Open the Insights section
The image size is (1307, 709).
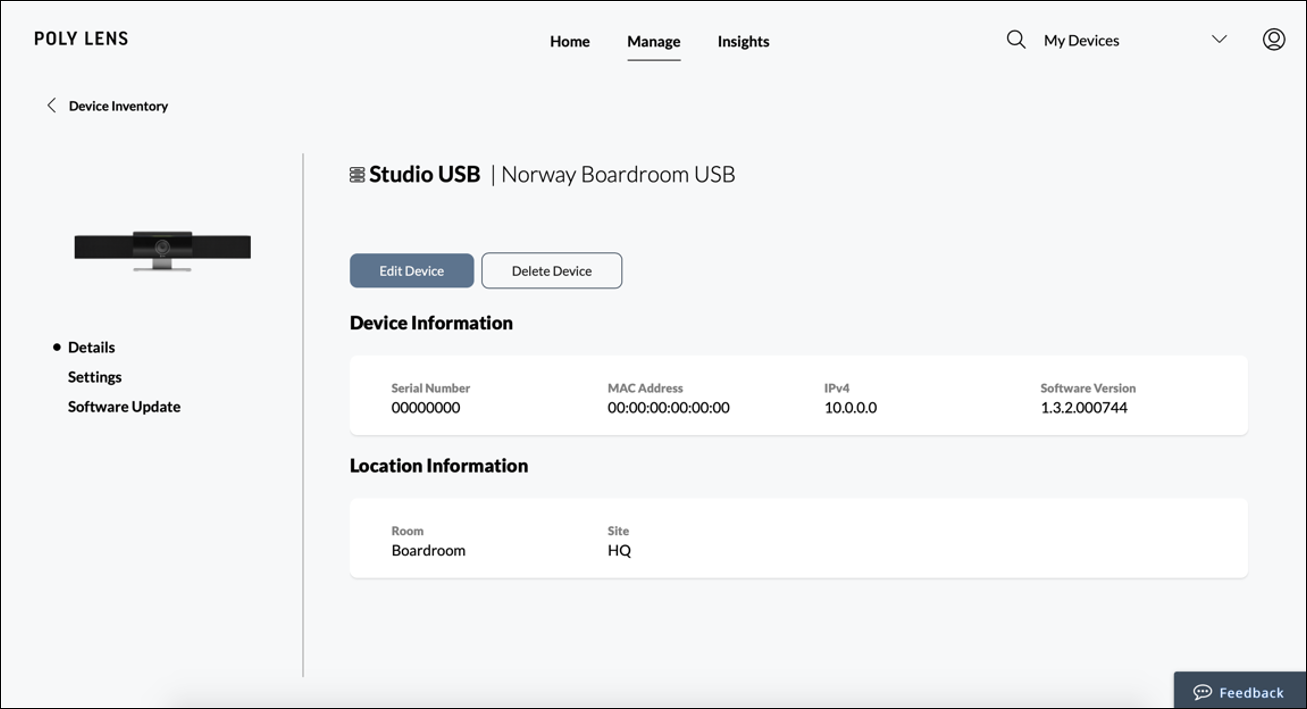tap(742, 41)
